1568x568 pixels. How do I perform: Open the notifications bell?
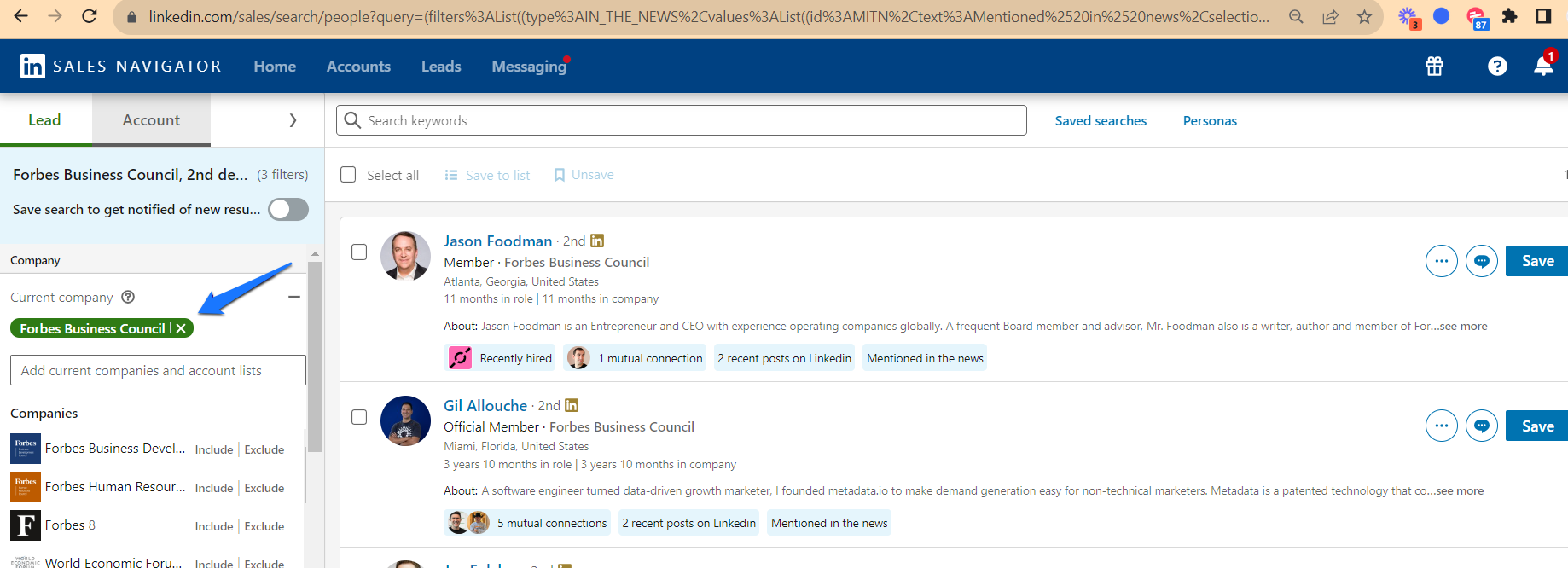(1543, 67)
